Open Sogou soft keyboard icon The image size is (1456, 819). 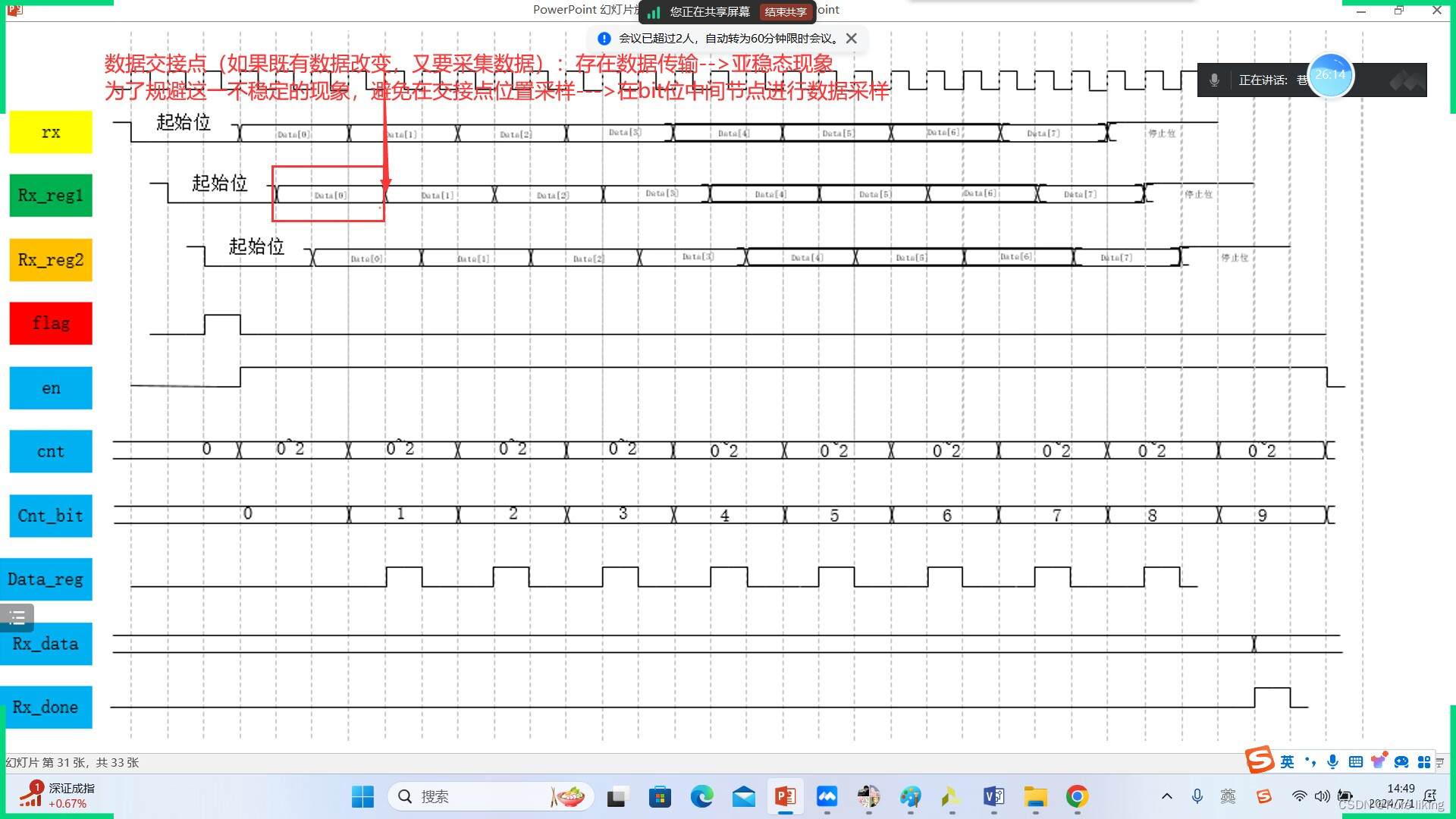(x=1356, y=762)
